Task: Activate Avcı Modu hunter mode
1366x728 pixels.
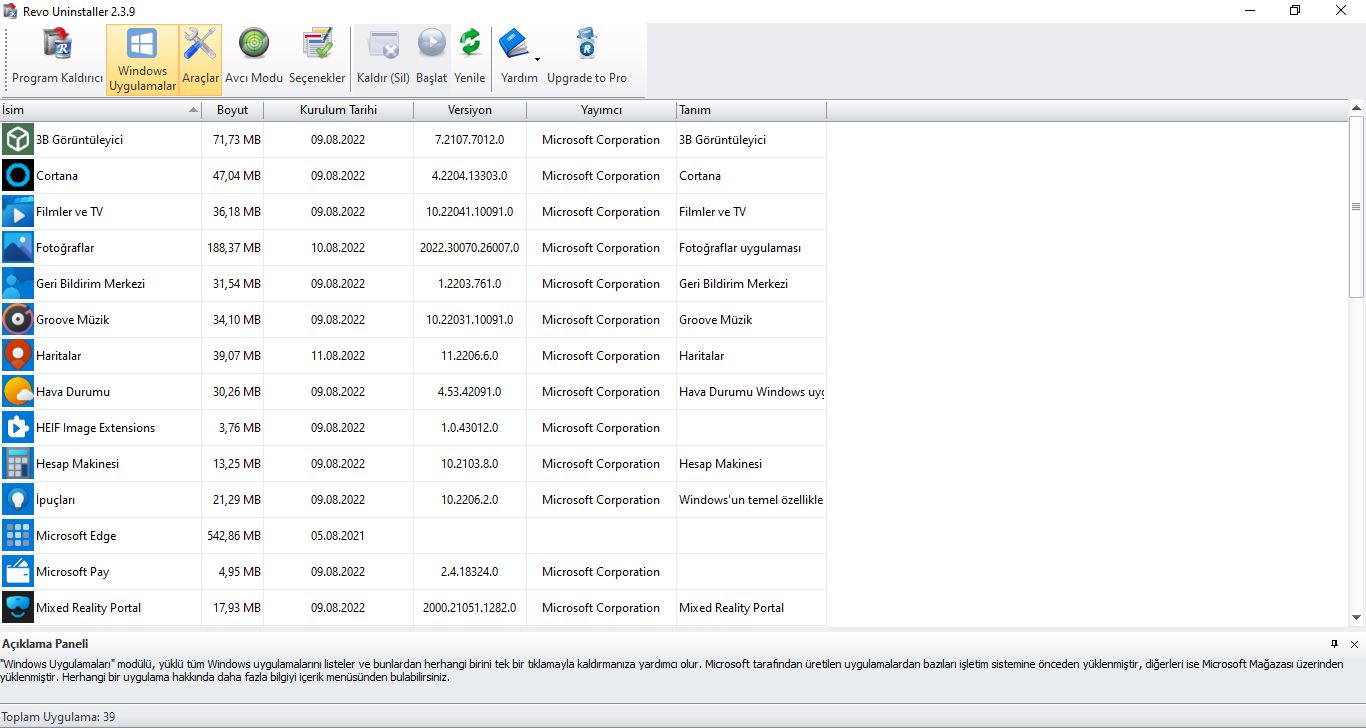Action: click(254, 59)
